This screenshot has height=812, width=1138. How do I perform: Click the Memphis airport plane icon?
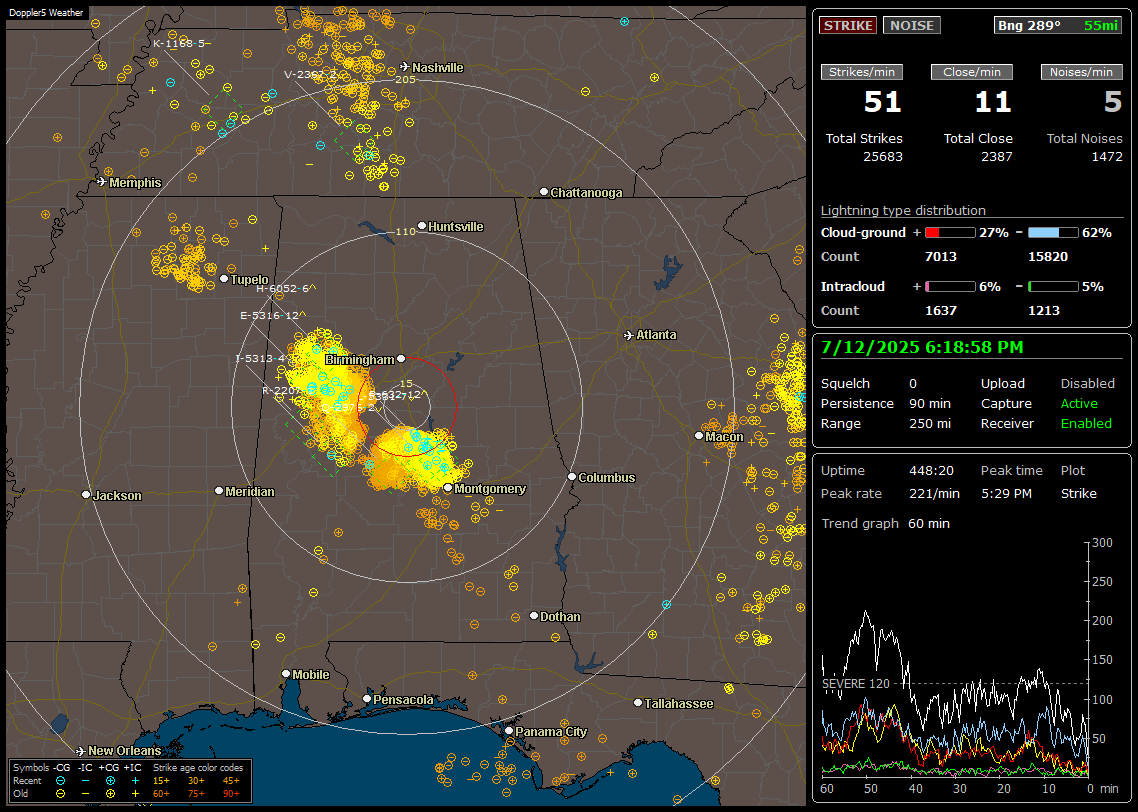102,182
